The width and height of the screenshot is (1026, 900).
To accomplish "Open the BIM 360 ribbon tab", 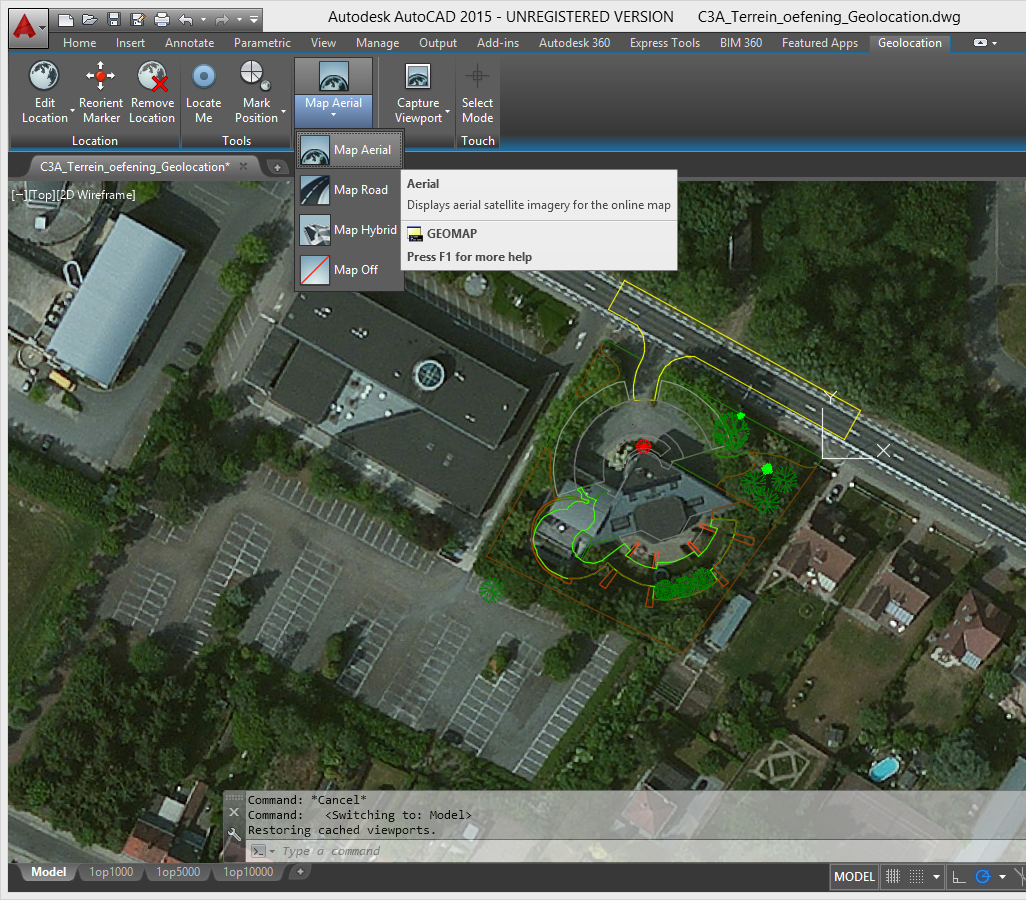I will point(741,43).
